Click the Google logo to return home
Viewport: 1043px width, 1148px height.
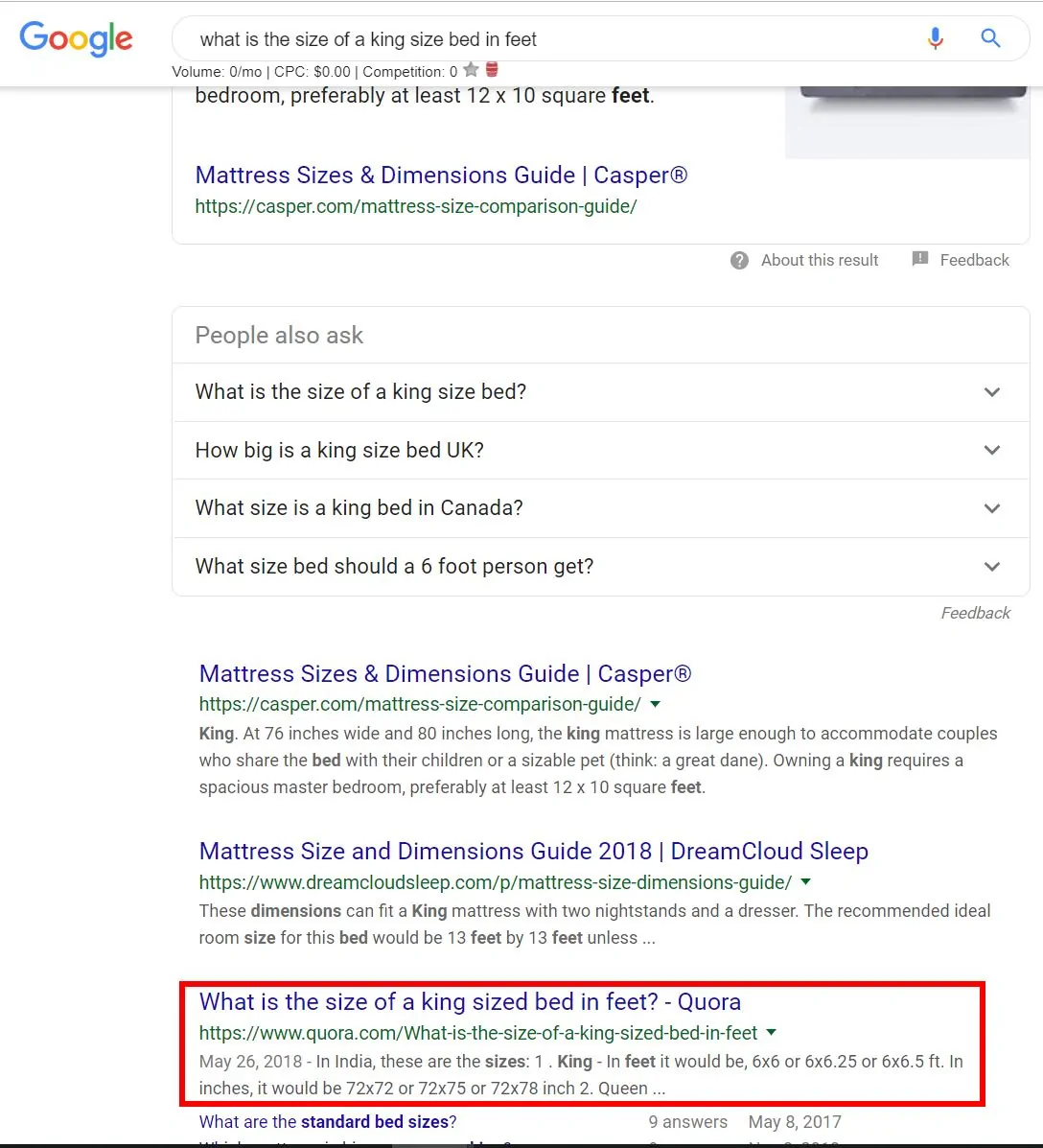[x=77, y=39]
